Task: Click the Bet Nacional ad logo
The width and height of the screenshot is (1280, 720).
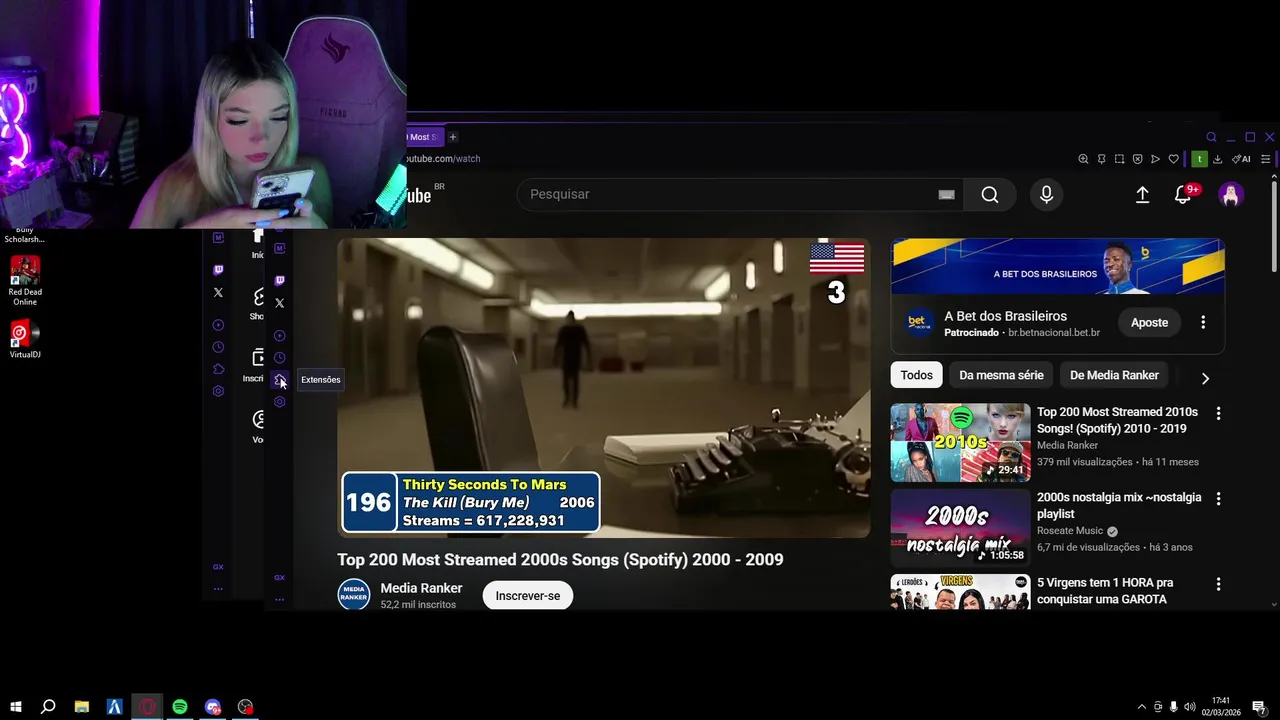Action: click(x=919, y=322)
